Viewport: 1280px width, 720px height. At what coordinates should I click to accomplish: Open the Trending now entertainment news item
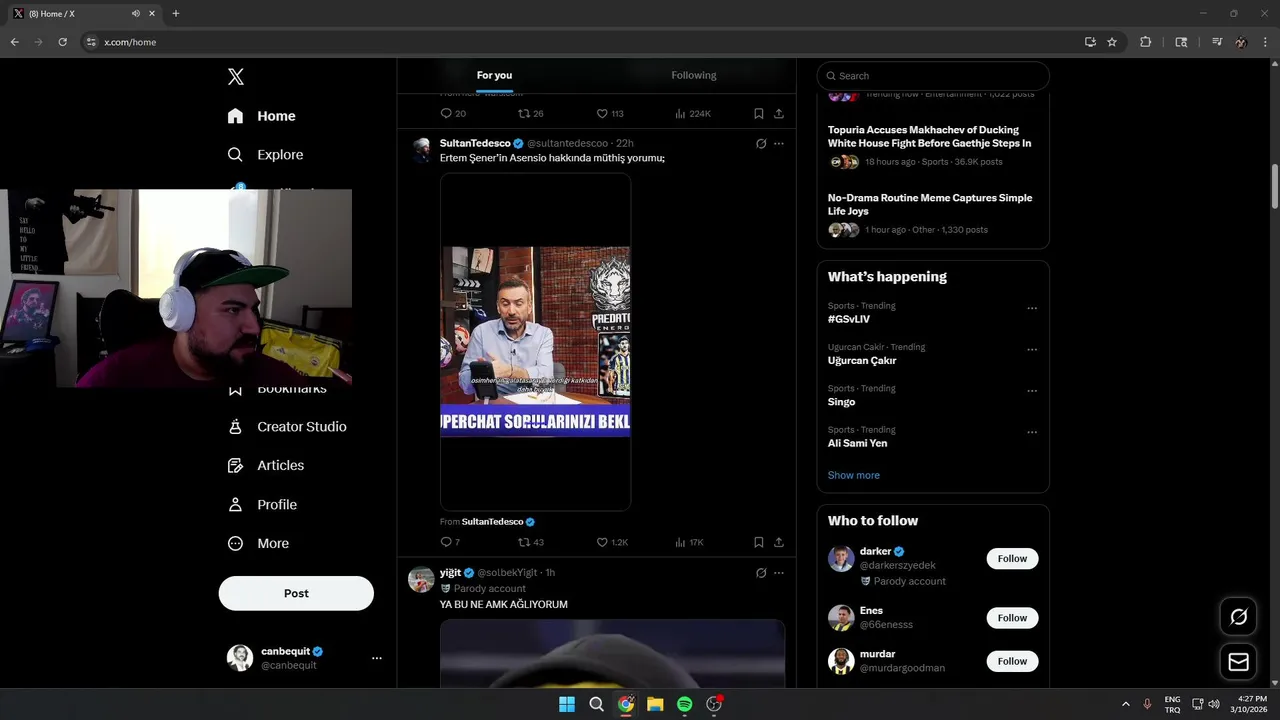(933, 94)
